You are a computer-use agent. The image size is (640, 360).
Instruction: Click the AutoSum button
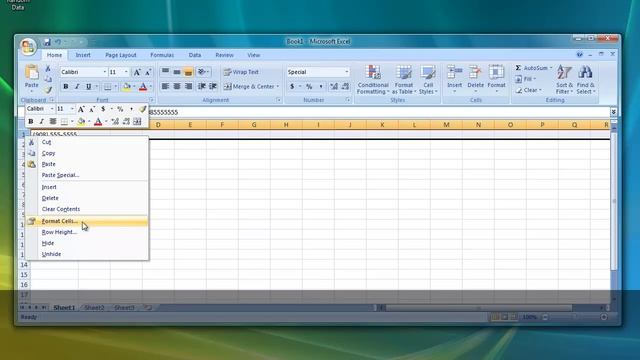point(533,68)
